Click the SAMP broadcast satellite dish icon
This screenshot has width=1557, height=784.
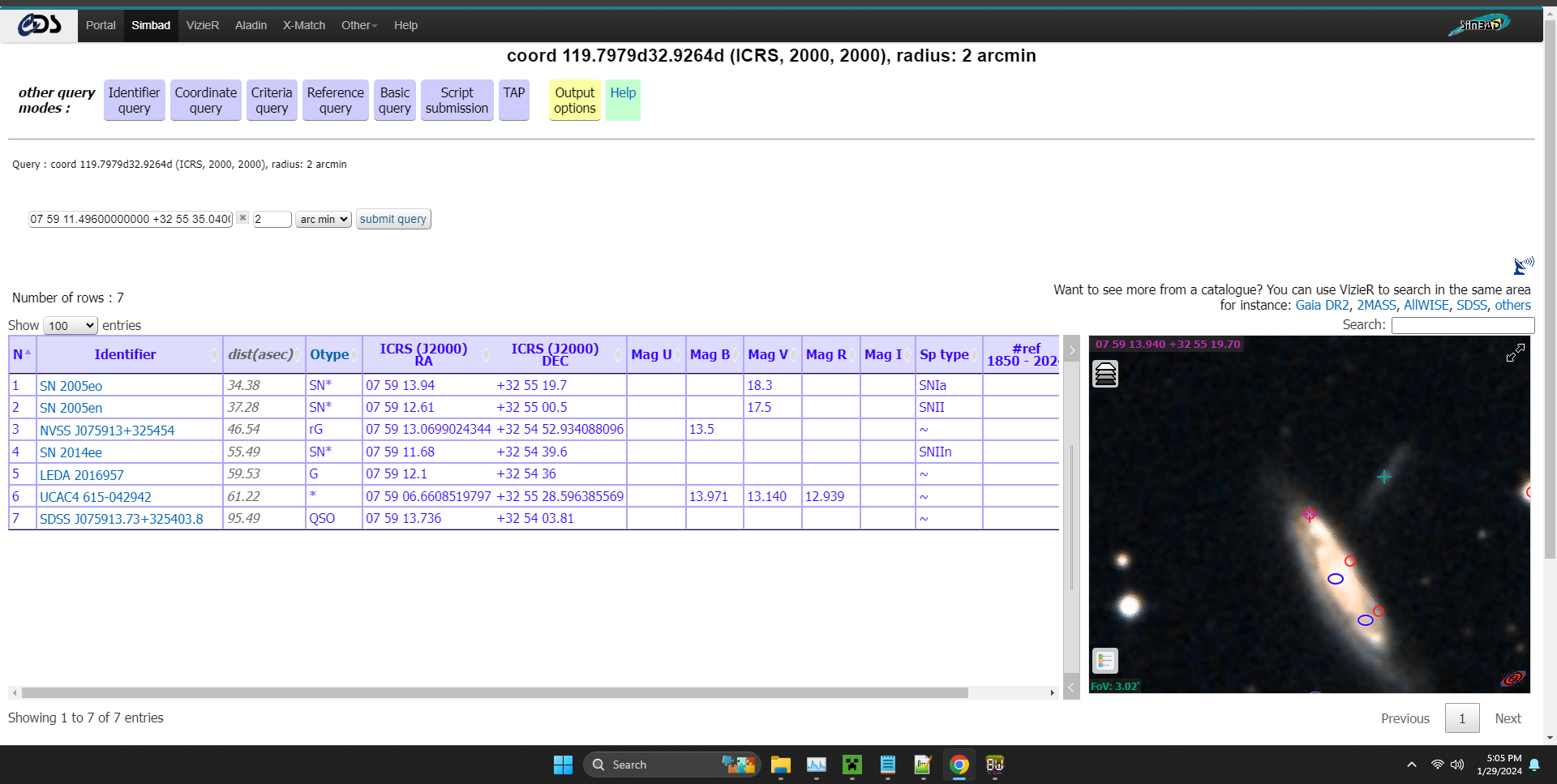[x=1523, y=265]
